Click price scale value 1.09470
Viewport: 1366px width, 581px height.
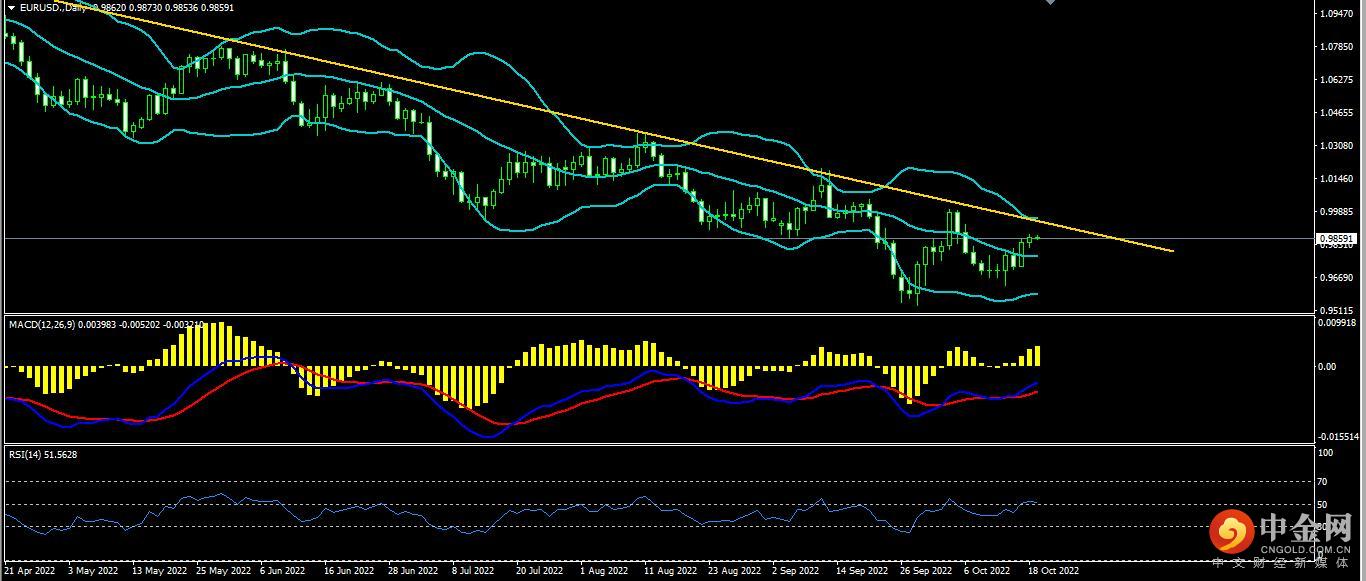point(1337,14)
